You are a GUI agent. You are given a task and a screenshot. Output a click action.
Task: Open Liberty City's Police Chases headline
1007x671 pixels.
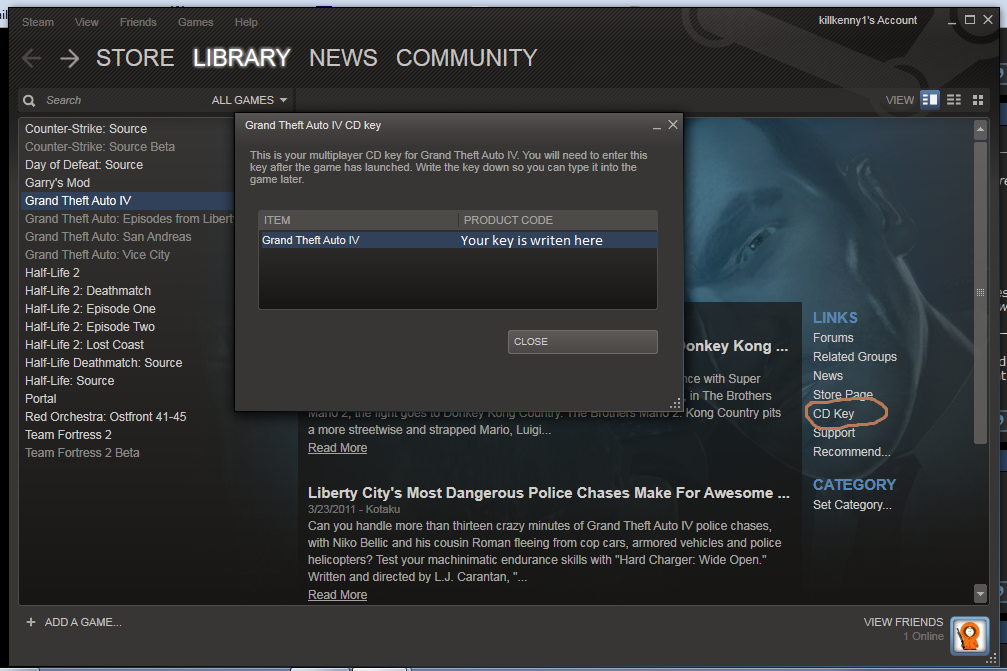pos(548,492)
